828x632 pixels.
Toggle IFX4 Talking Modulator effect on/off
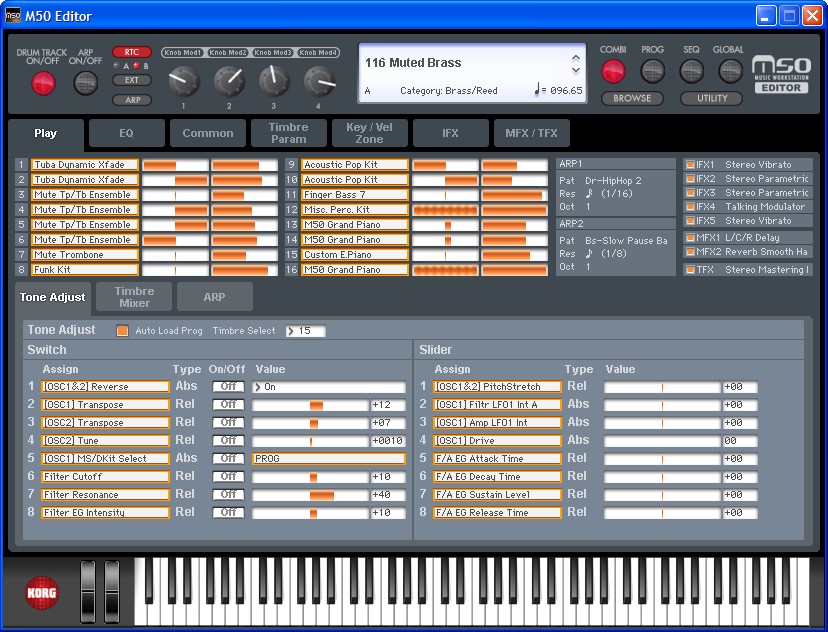[x=690, y=207]
